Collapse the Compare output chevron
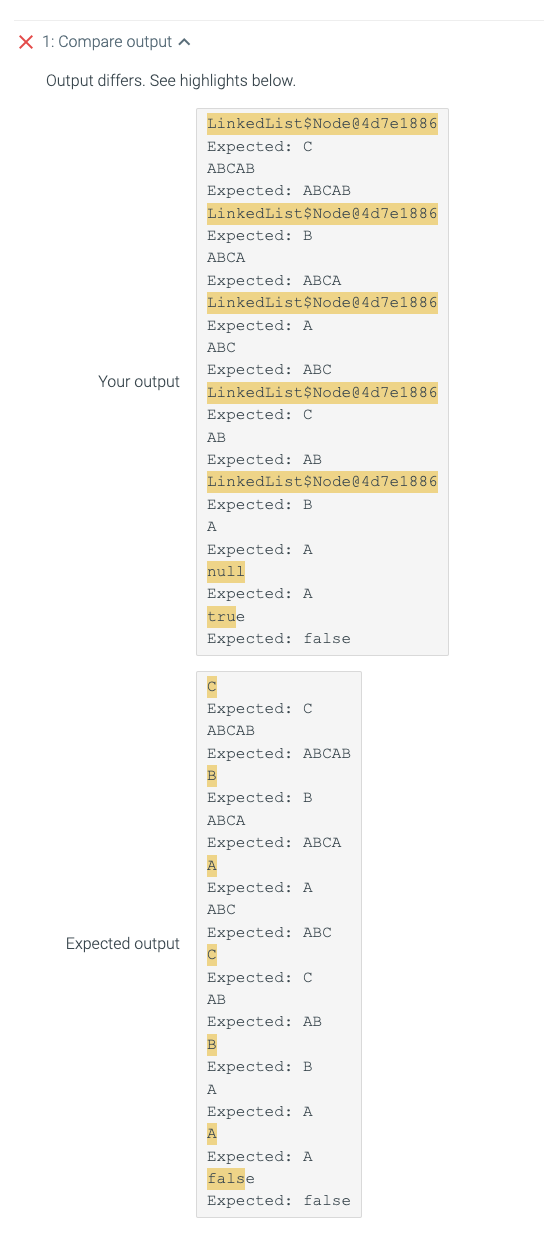544x1240 pixels. 183,42
